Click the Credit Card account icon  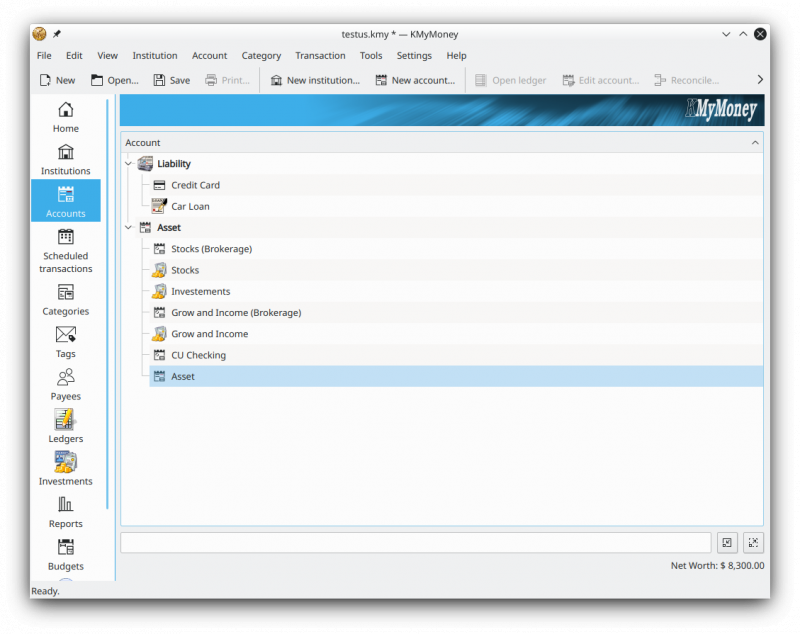[159, 185]
